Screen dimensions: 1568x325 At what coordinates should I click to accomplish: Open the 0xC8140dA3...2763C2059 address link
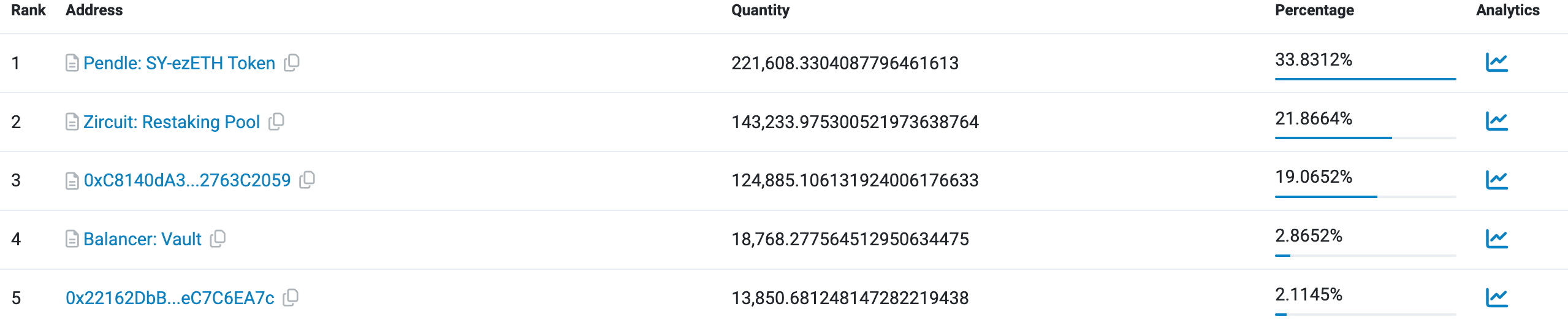[187, 180]
